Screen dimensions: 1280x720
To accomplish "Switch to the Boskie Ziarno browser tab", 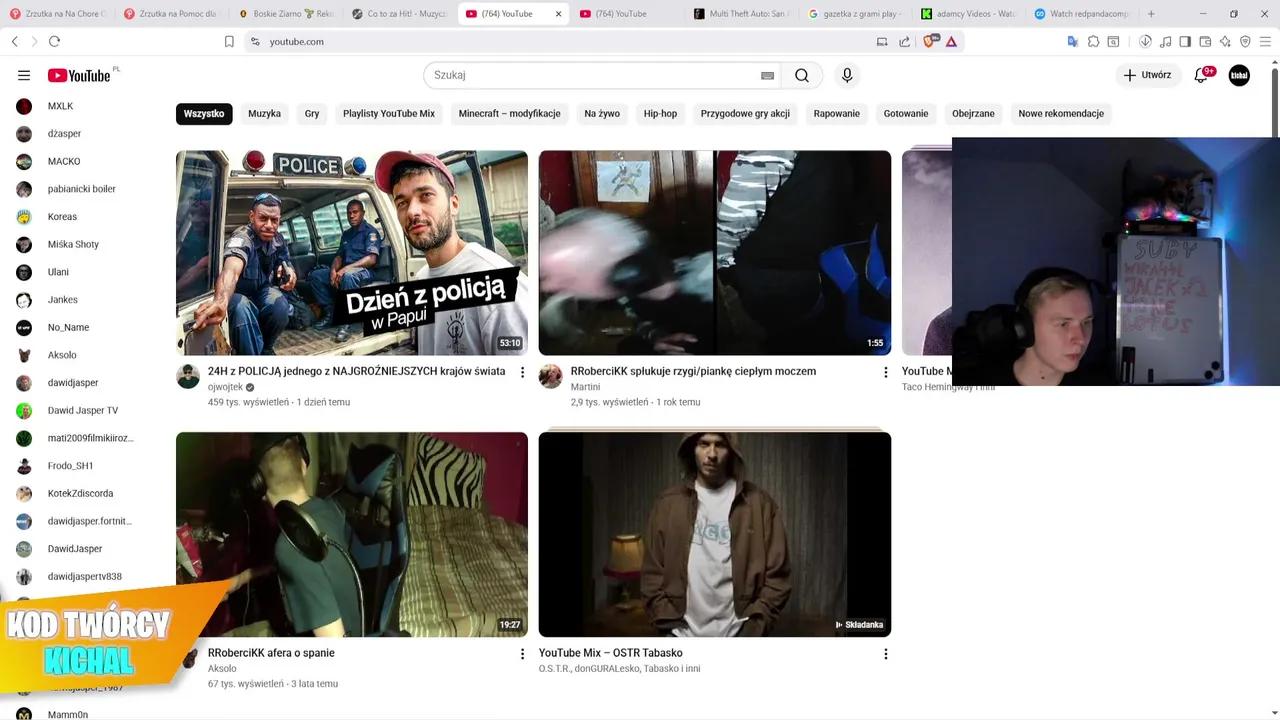I will (x=286, y=14).
